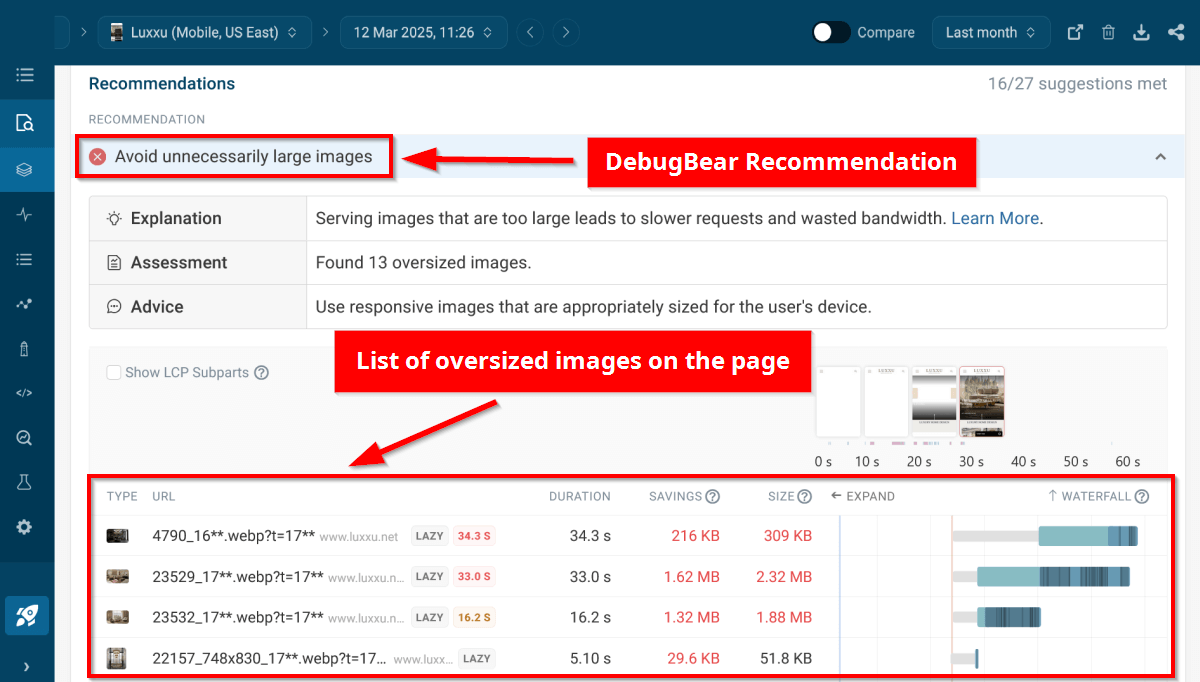Toggle the Compare switch
This screenshot has height=682, width=1200.
click(831, 32)
